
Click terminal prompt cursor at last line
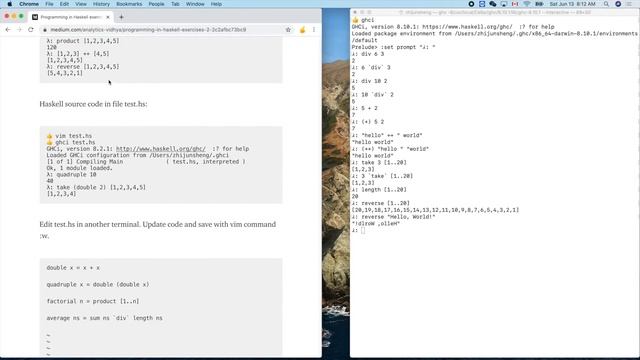(x=363, y=231)
